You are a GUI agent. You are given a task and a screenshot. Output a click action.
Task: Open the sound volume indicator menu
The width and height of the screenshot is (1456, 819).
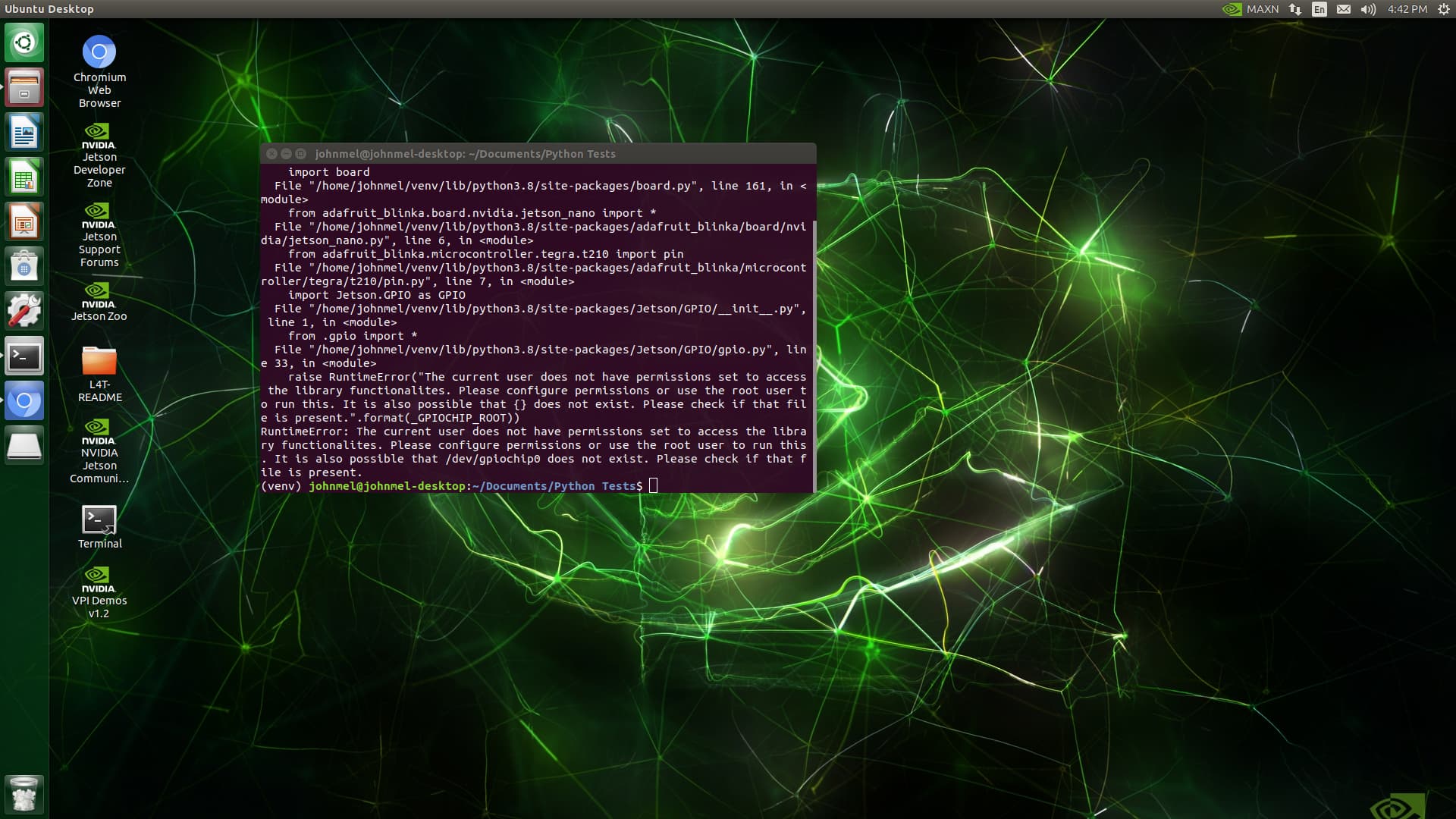pos(1367,9)
